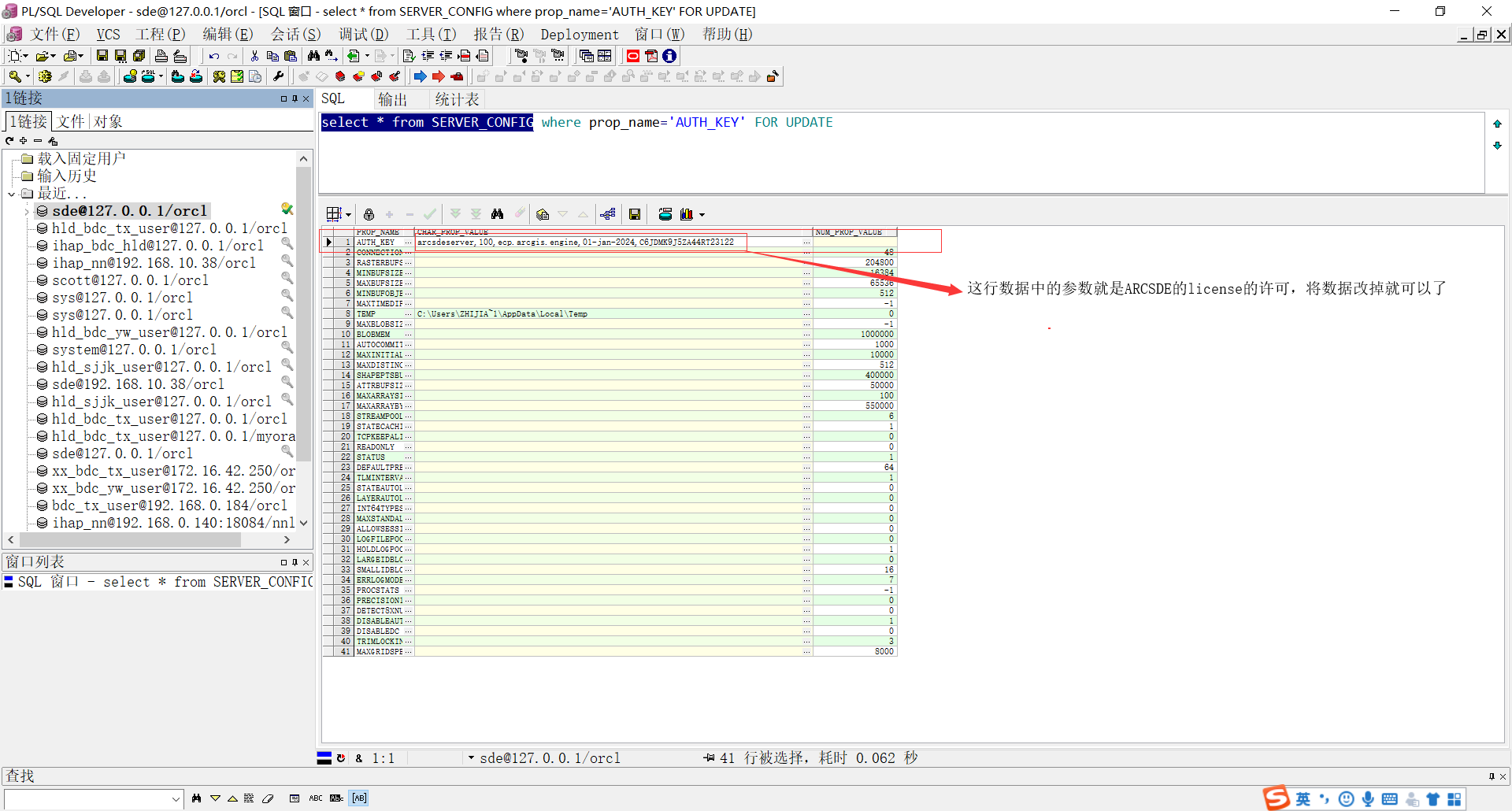Toggle pin on window list panel
Viewport: 1512px width, 811px height.
pos(295,562)
